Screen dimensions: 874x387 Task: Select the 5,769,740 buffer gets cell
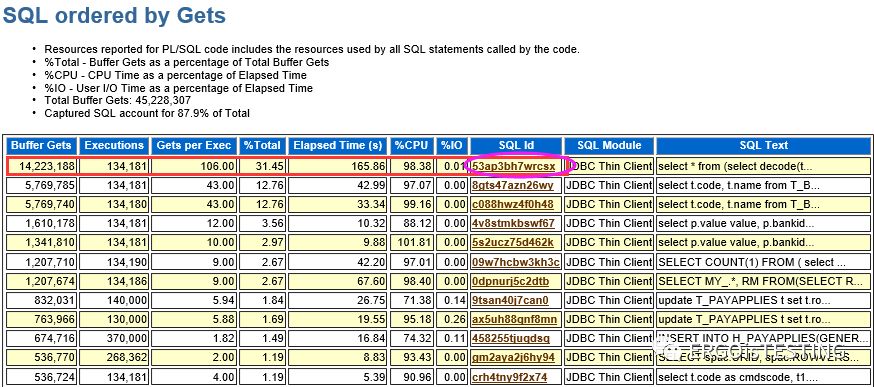[42, 204]
